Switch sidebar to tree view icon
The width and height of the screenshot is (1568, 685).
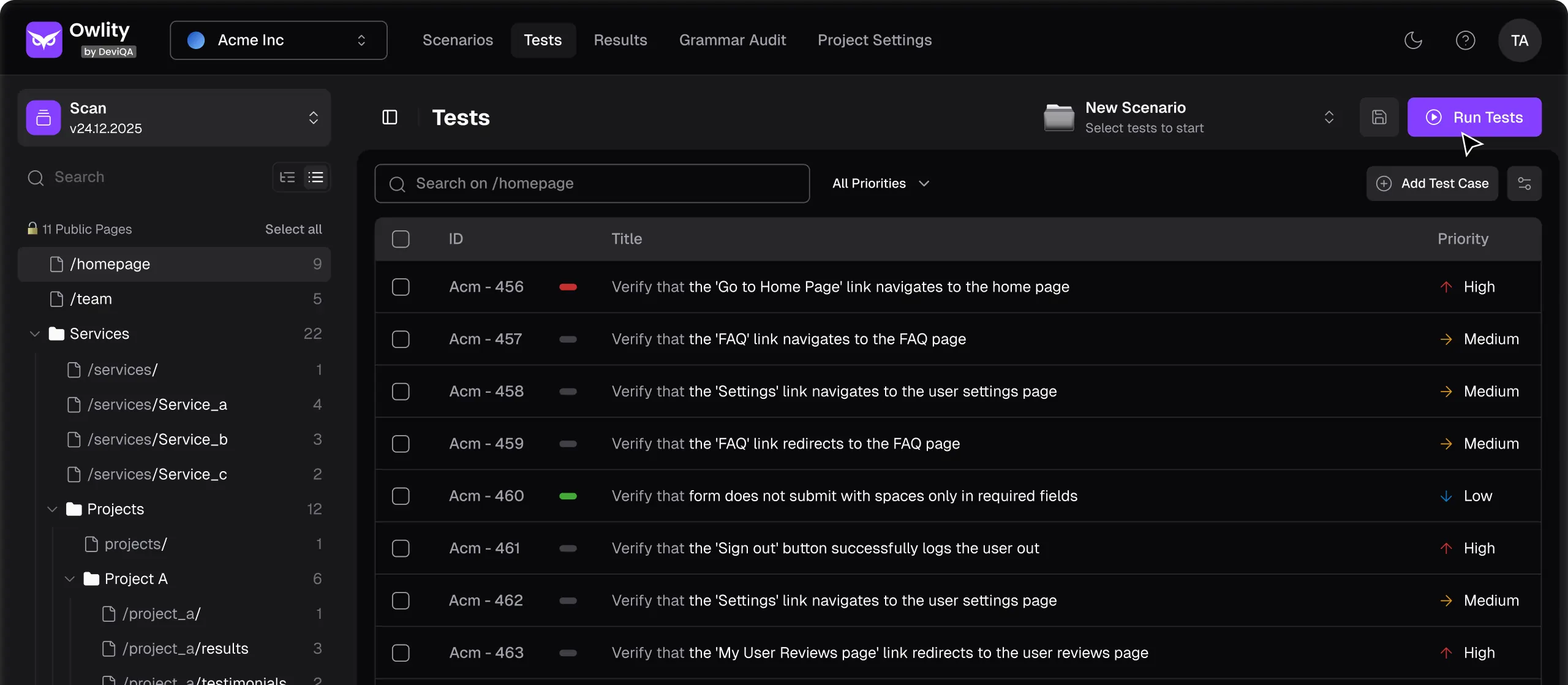[x=287, y=177]
